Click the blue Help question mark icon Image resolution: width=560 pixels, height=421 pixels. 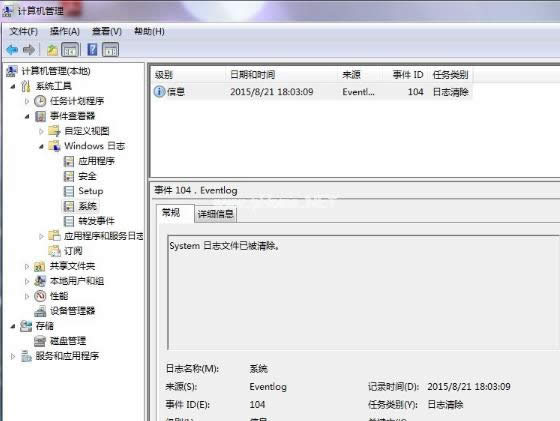point(92,49)
